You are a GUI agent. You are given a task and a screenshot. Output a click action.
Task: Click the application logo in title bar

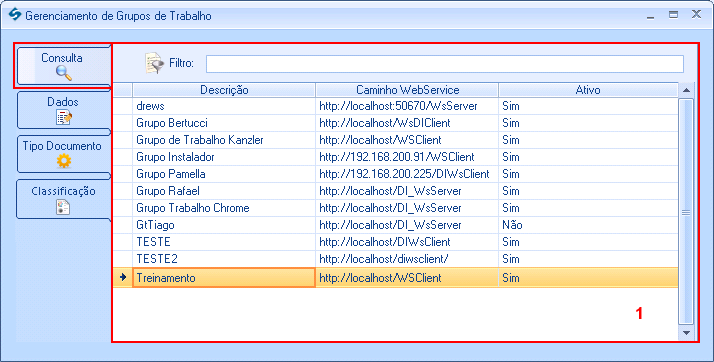click(15, 15)
